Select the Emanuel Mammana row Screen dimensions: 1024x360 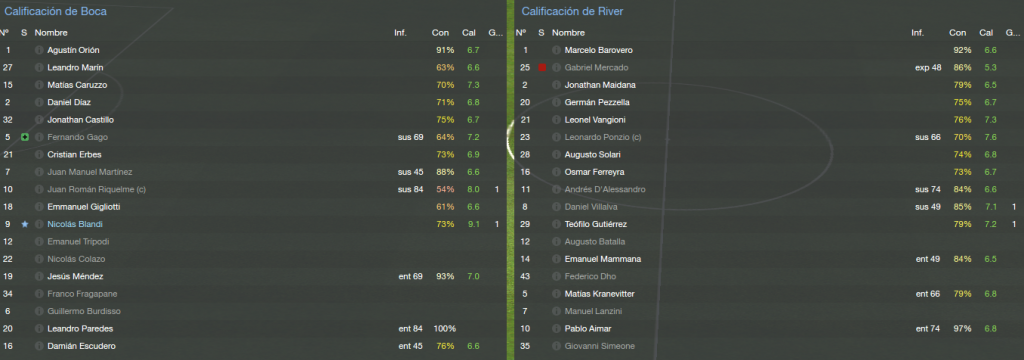(x=768, y=259)
